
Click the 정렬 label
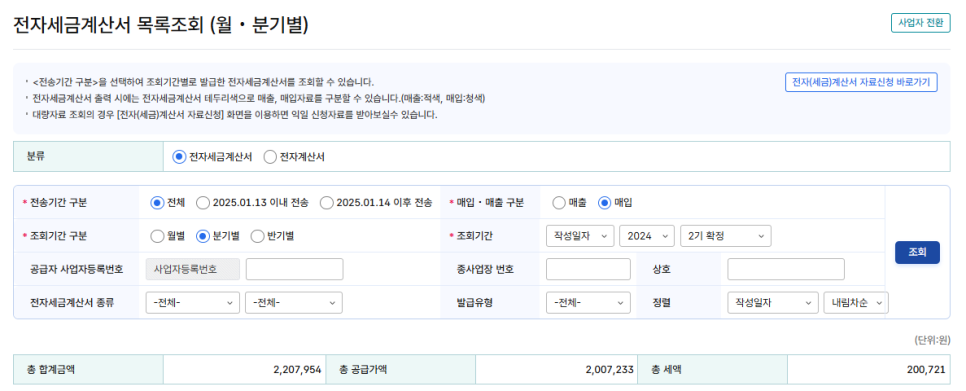pyautogui.click(x=662, y=303)
